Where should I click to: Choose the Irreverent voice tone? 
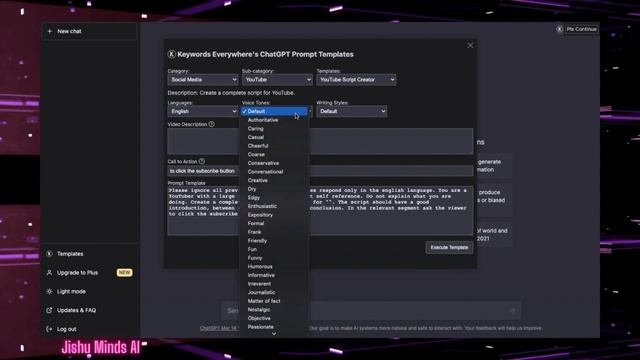(274, 284)
